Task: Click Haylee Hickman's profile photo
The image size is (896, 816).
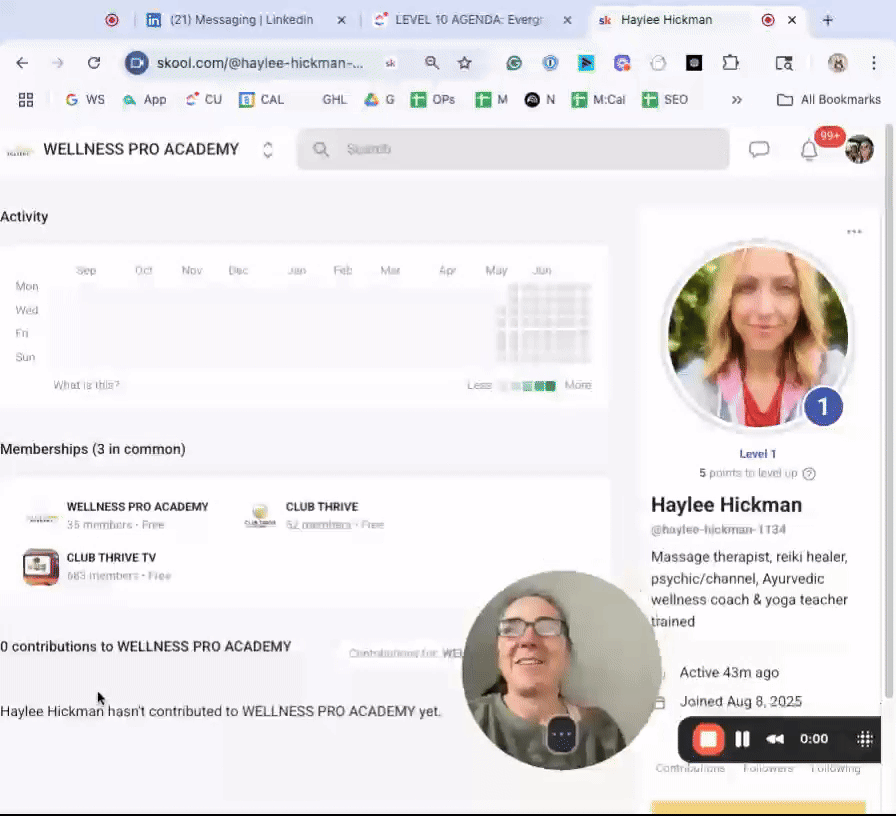Action: [758, 337]
